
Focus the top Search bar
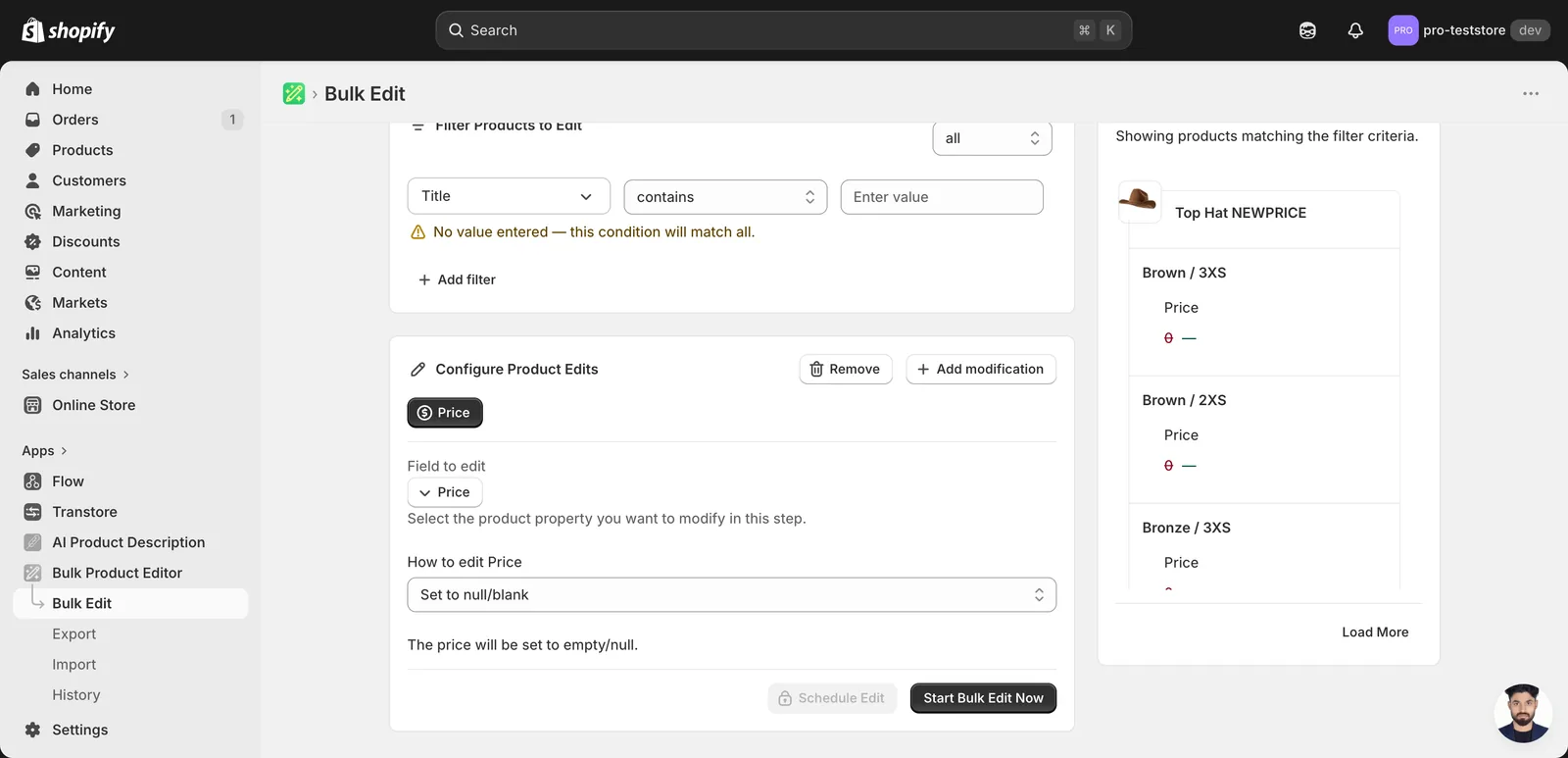(x=783, y=30)
